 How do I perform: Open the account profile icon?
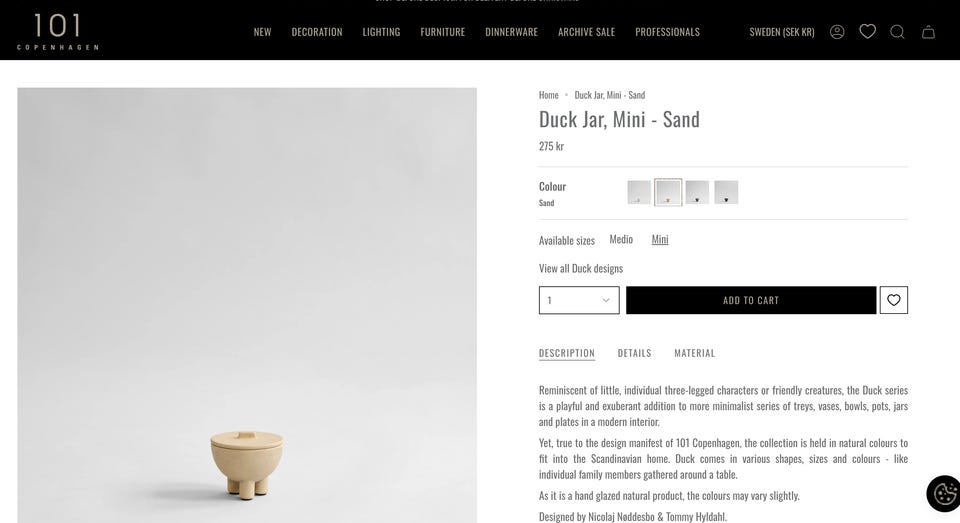click(x=837, y=32)
